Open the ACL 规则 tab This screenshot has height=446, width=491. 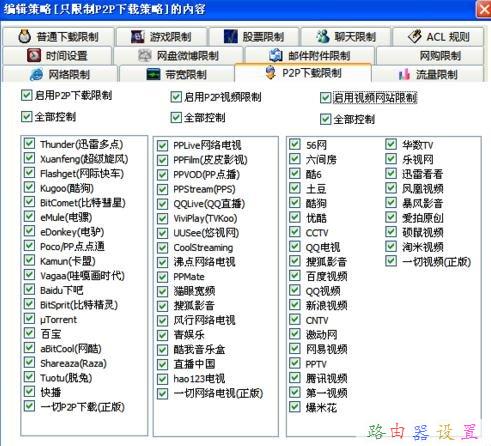[438, 37]
